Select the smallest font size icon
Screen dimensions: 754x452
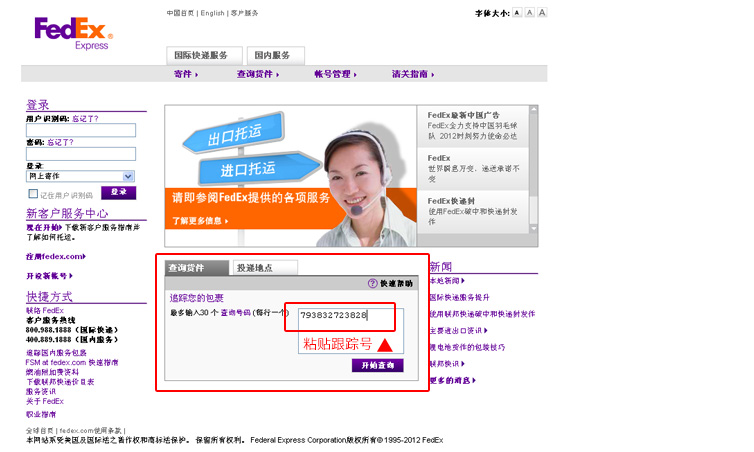(x=517, y=13)
